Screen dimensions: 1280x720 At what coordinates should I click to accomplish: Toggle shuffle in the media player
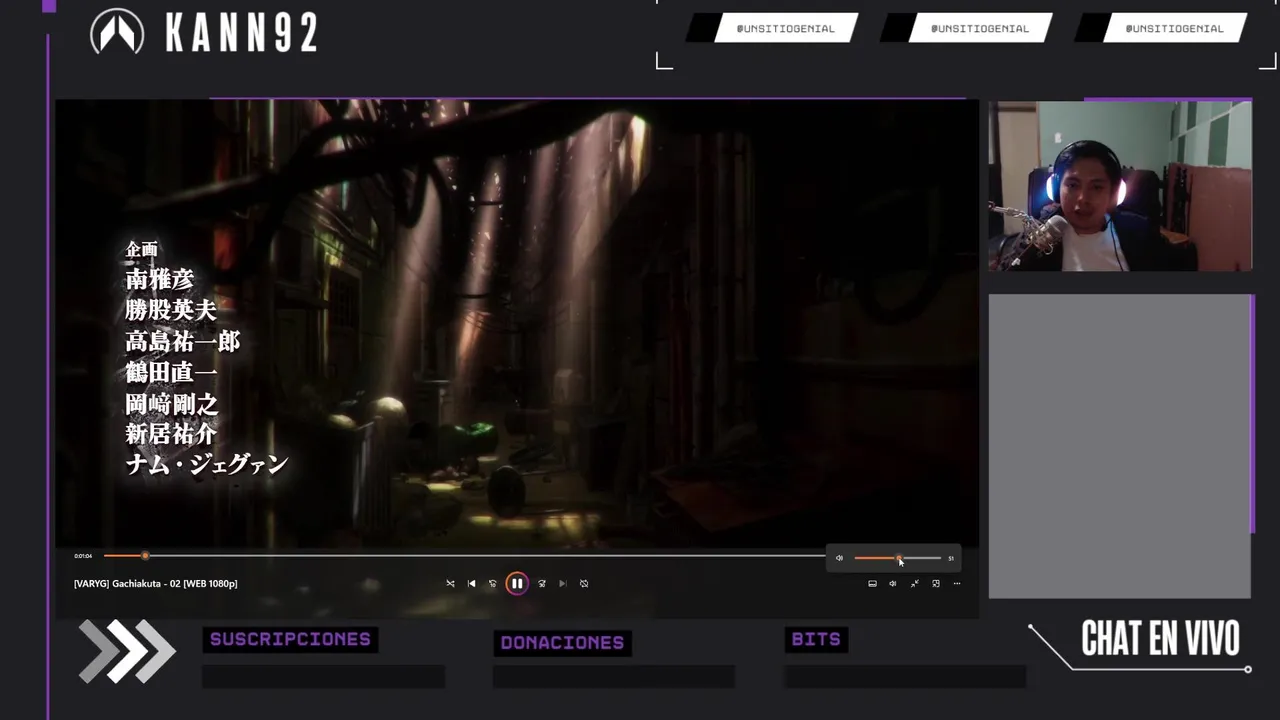pyautogui.click(x=450, y=584)
